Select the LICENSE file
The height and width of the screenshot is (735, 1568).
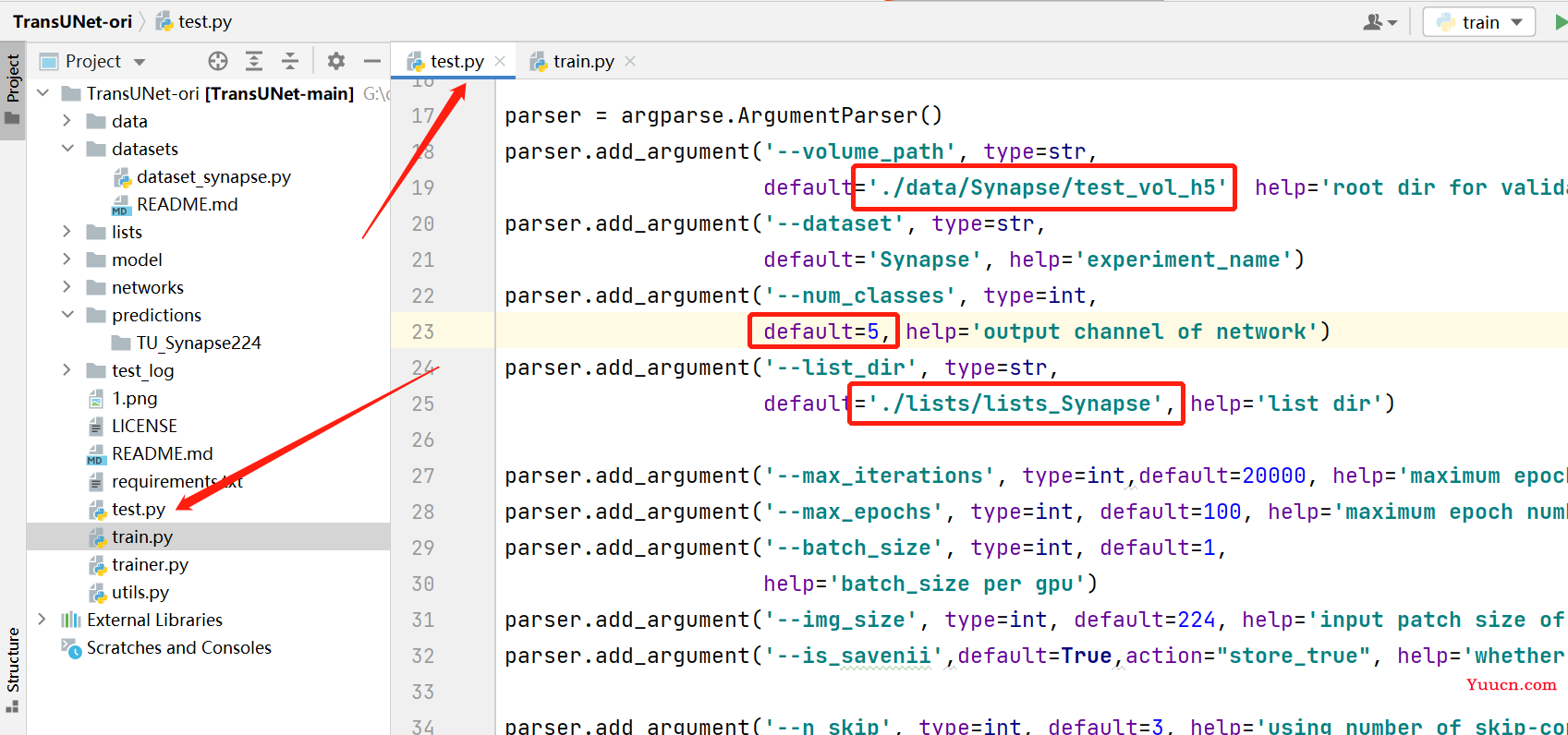(144, 426)
